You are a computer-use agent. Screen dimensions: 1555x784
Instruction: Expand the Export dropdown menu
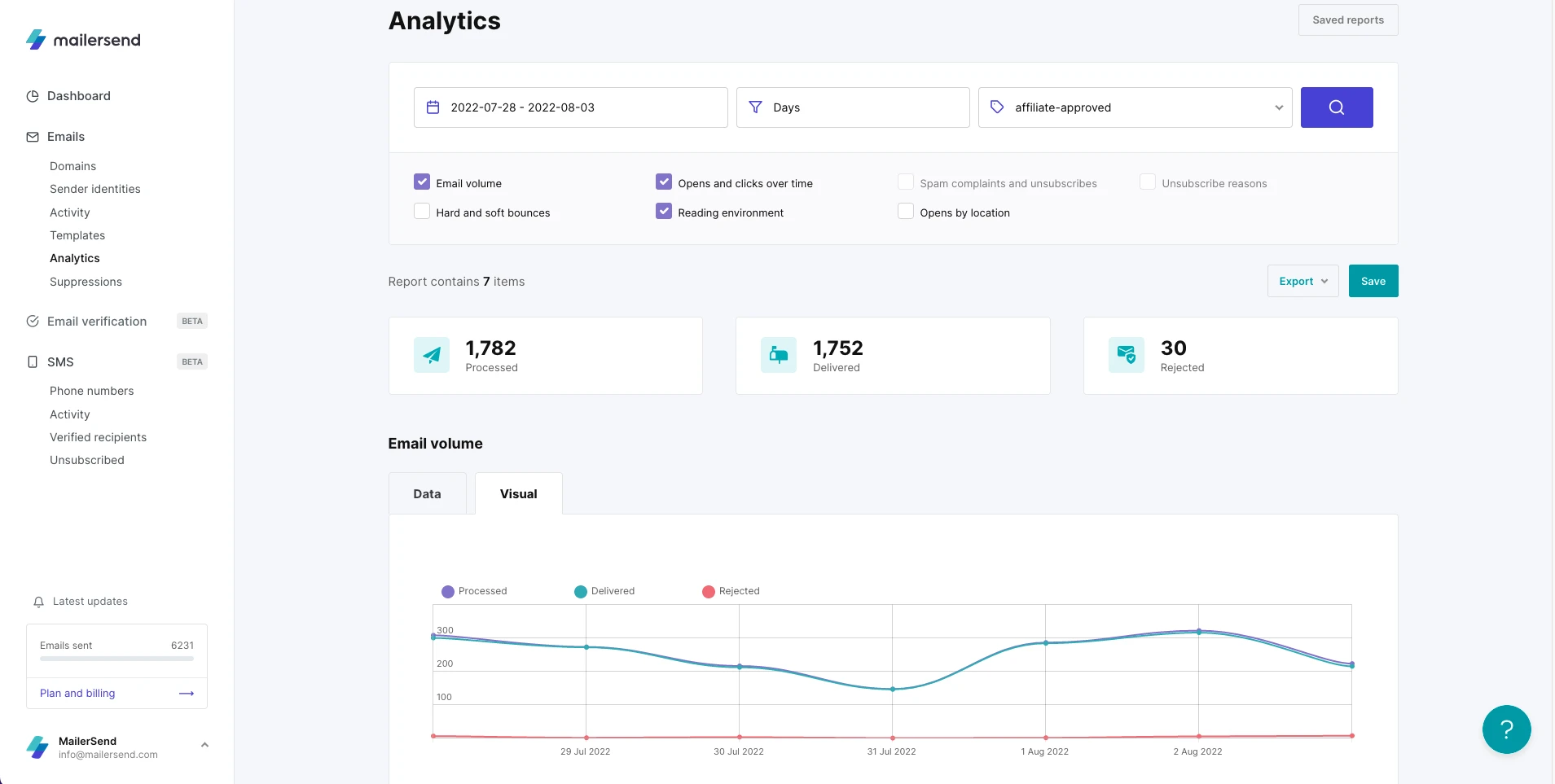[1302, 281]
